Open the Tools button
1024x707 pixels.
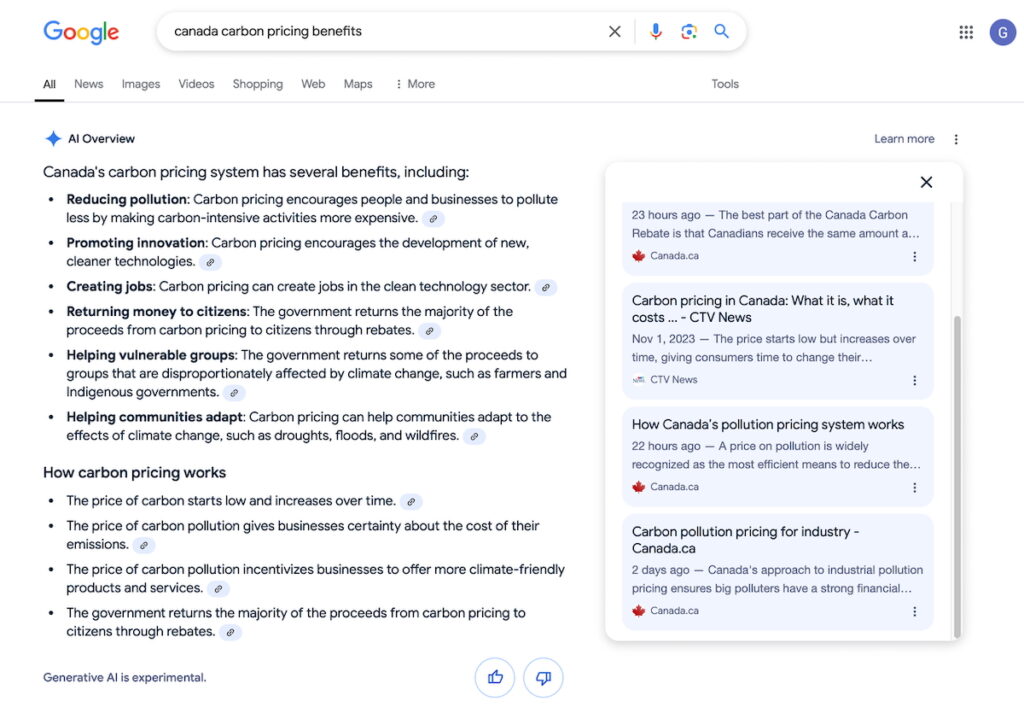[x=725, y=84]
